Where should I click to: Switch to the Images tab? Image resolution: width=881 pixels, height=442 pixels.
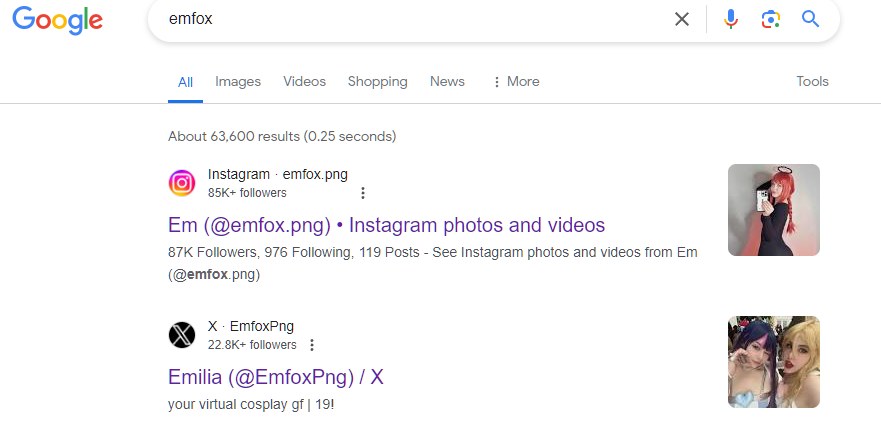[238, 82]
